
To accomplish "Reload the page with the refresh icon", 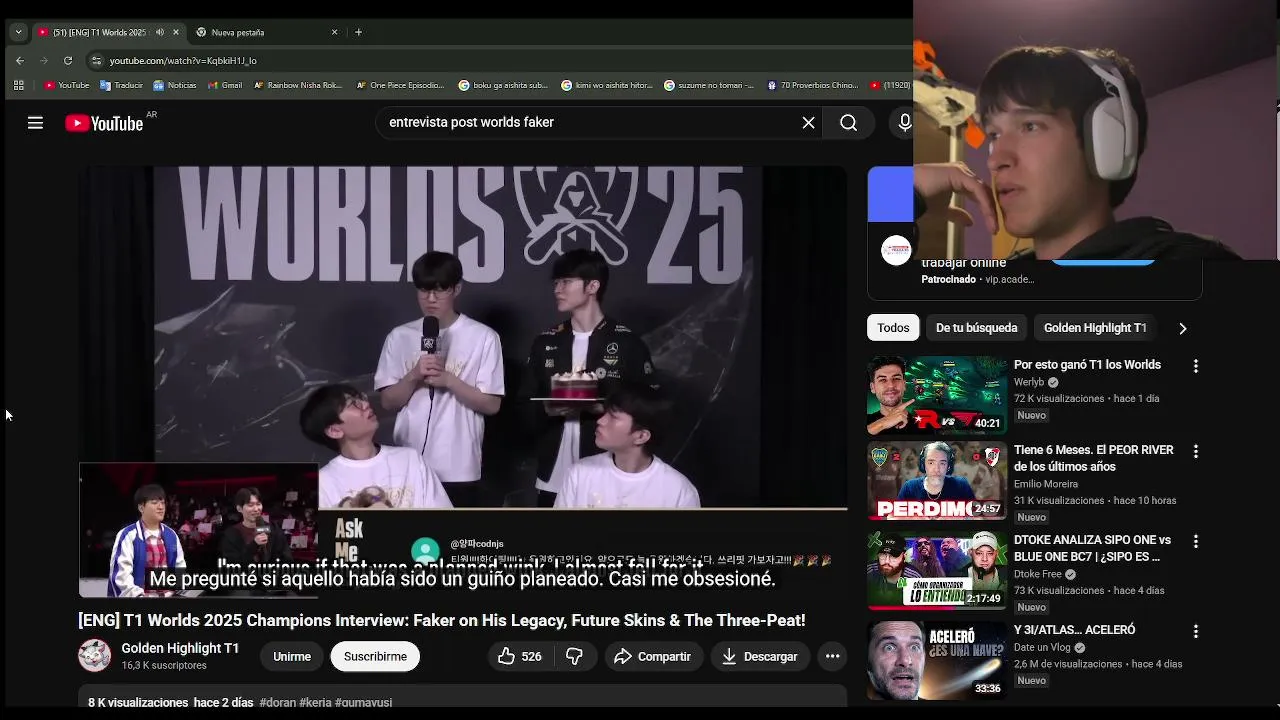I will [x=68, y=61].
